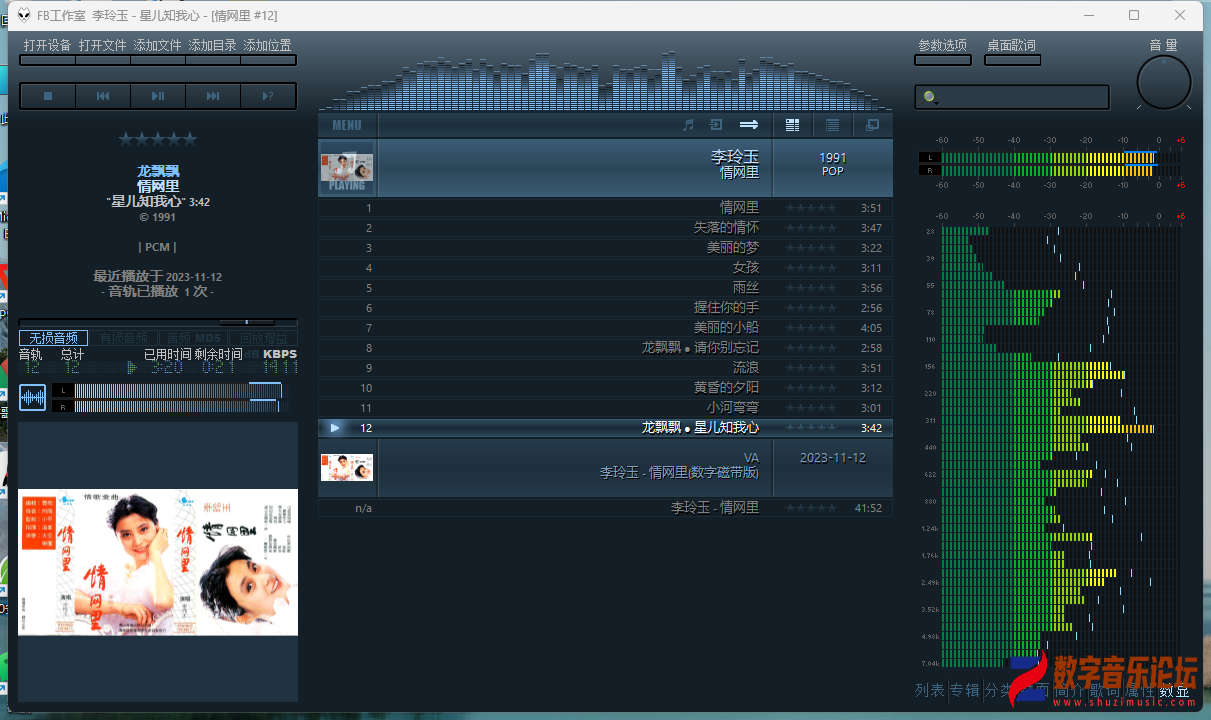Open the 列表 tab at bottom right
The height and width of the screenshot is (720, 1211).
coord(929,690)
